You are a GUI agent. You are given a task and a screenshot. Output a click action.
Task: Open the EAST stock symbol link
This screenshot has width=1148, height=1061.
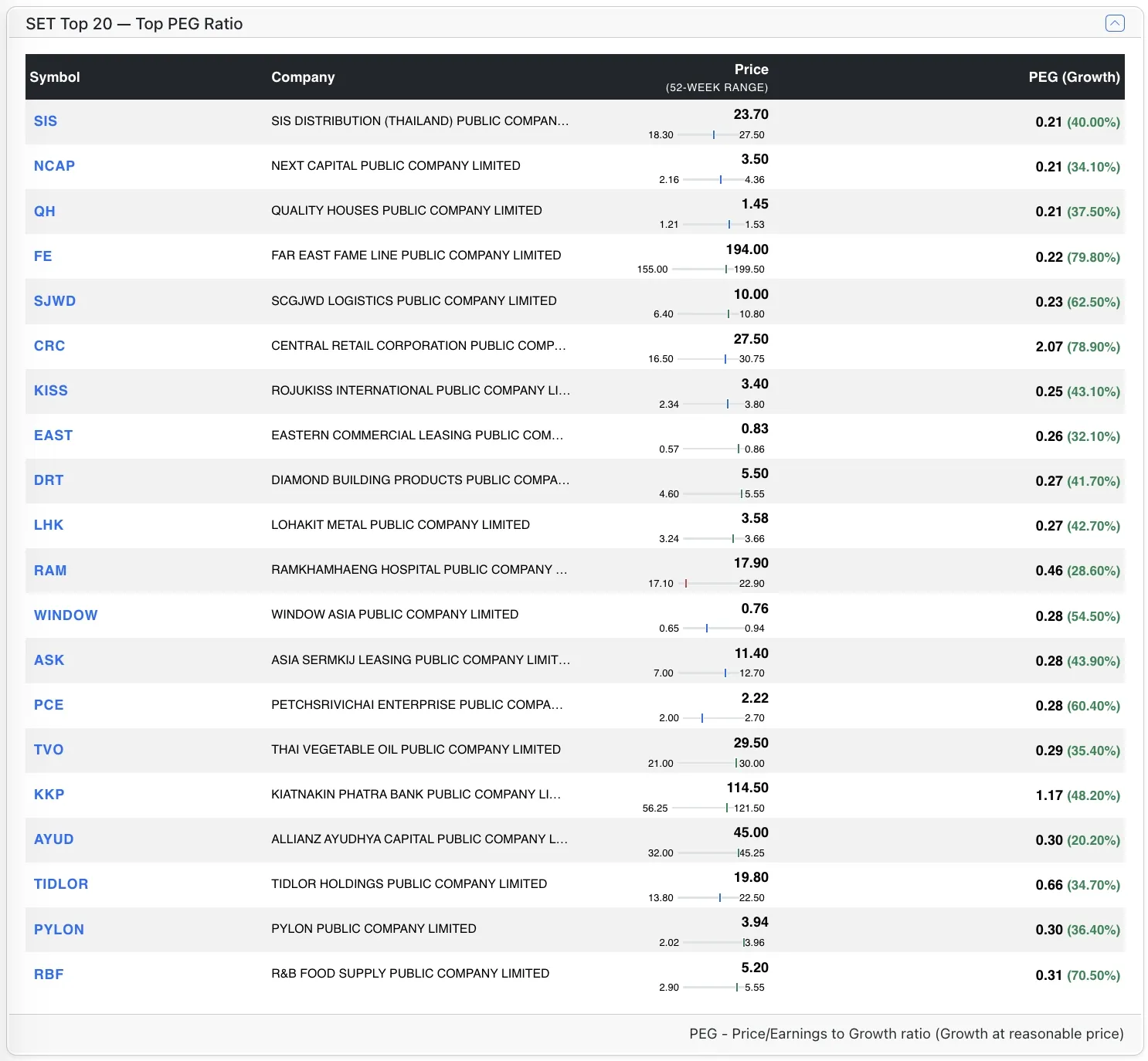pyautogui.click(x=53, y=435)
